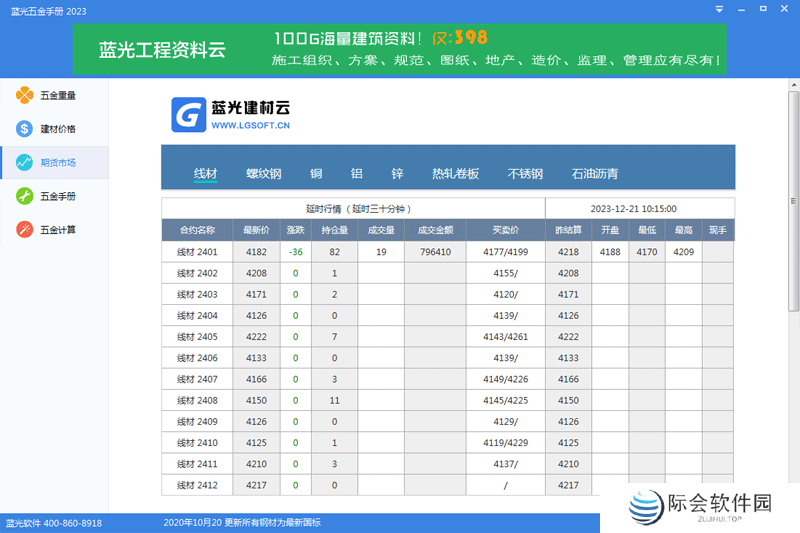The image size is (800, 533).
Task: Switch to the 铜 tab
Action: pos(316,174)
